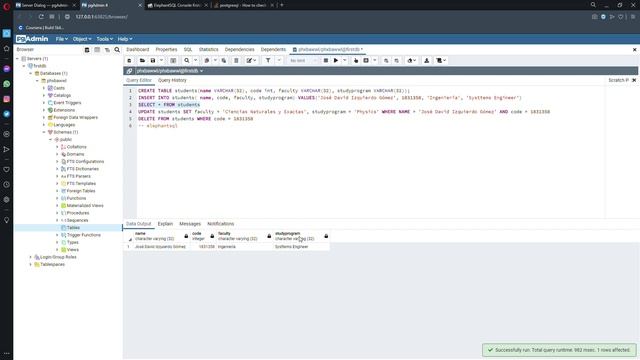The image size is (640, 360).
Task: Open the WhatsApp icon in Opera sidebar
Action: coord(7,84)
